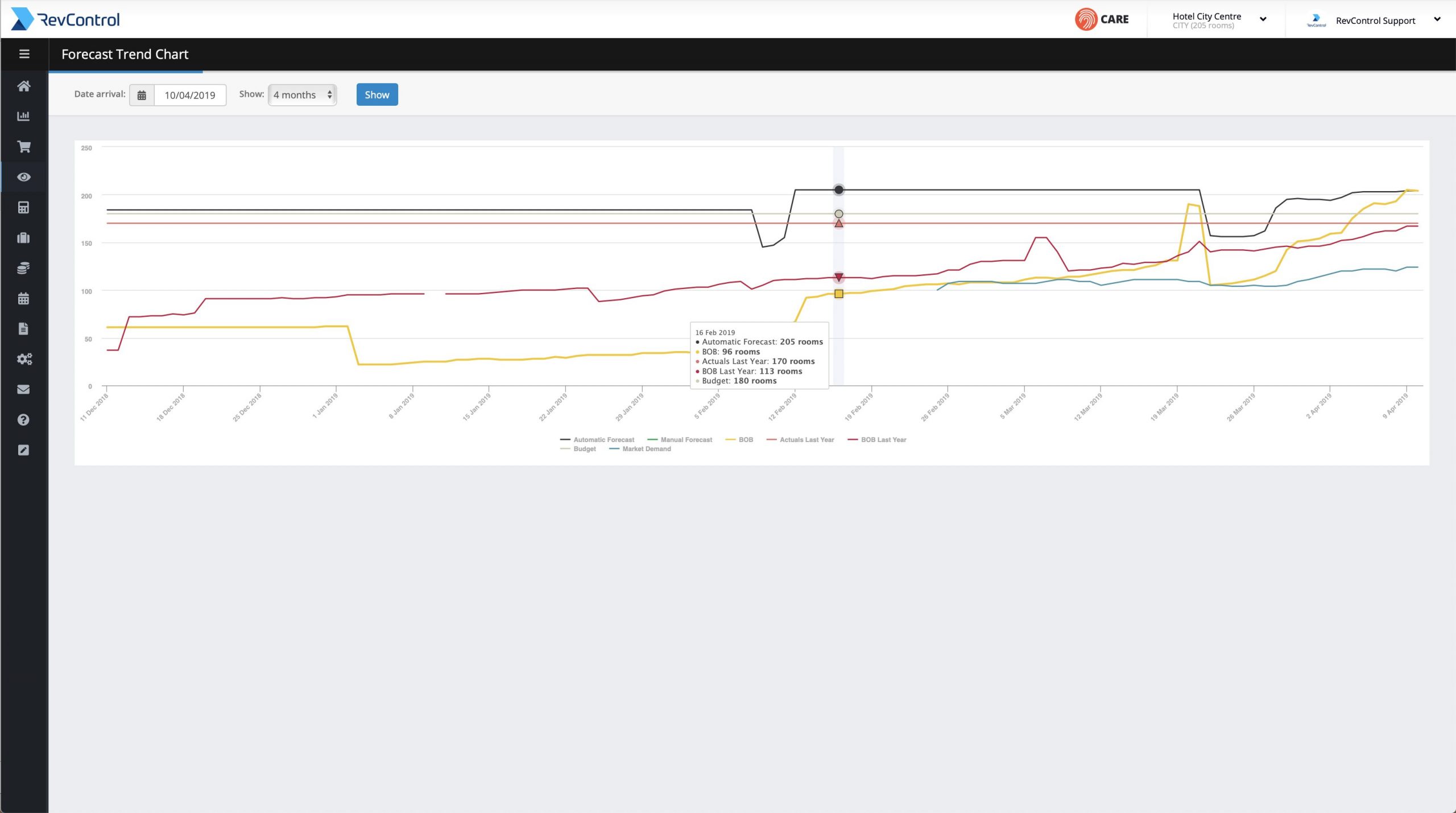Select the eye icon in sidebar
The height and width of the screenshot is (813, 1456).
coord(23,177)
